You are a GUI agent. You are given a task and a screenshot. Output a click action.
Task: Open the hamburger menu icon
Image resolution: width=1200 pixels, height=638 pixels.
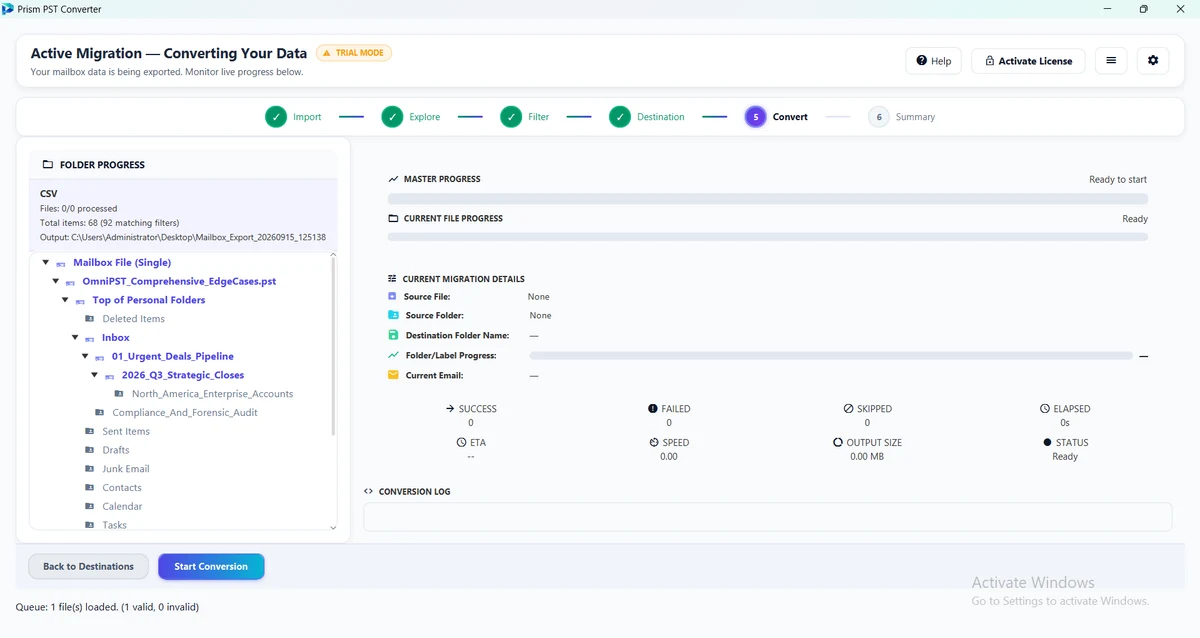(x=1111, y=61)
